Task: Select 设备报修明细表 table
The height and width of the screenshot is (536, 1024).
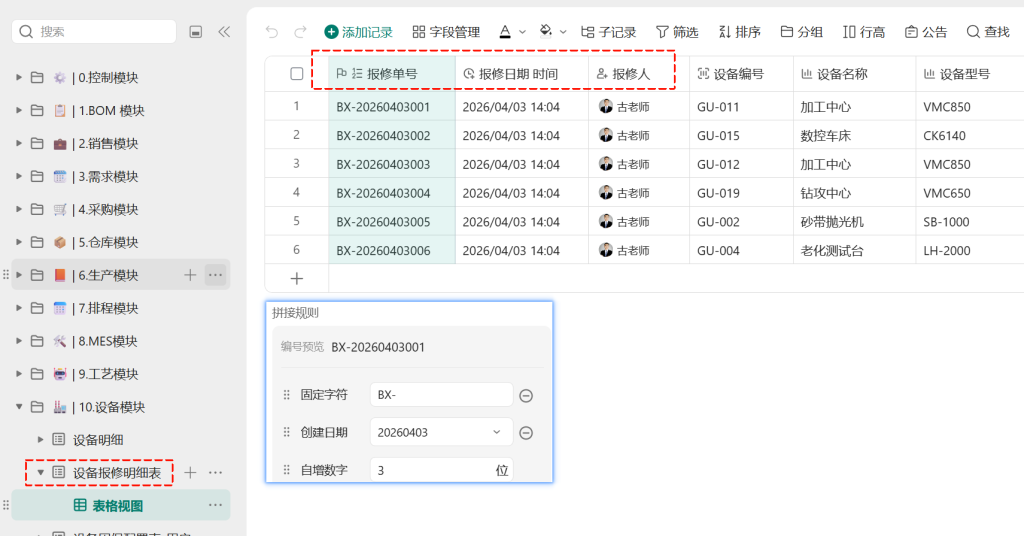Action: click(116, 473)
